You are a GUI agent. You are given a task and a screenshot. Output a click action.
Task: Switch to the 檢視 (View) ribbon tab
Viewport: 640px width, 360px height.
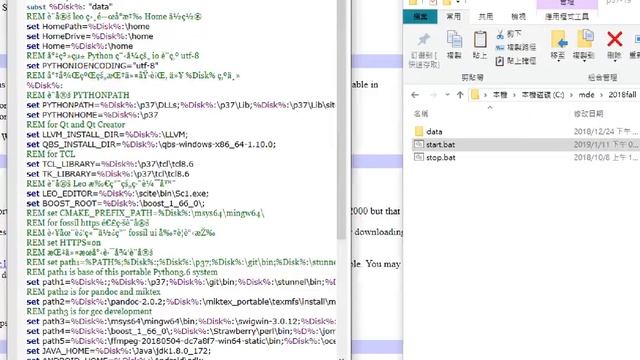pyautogui.click(x=518, y=17)
